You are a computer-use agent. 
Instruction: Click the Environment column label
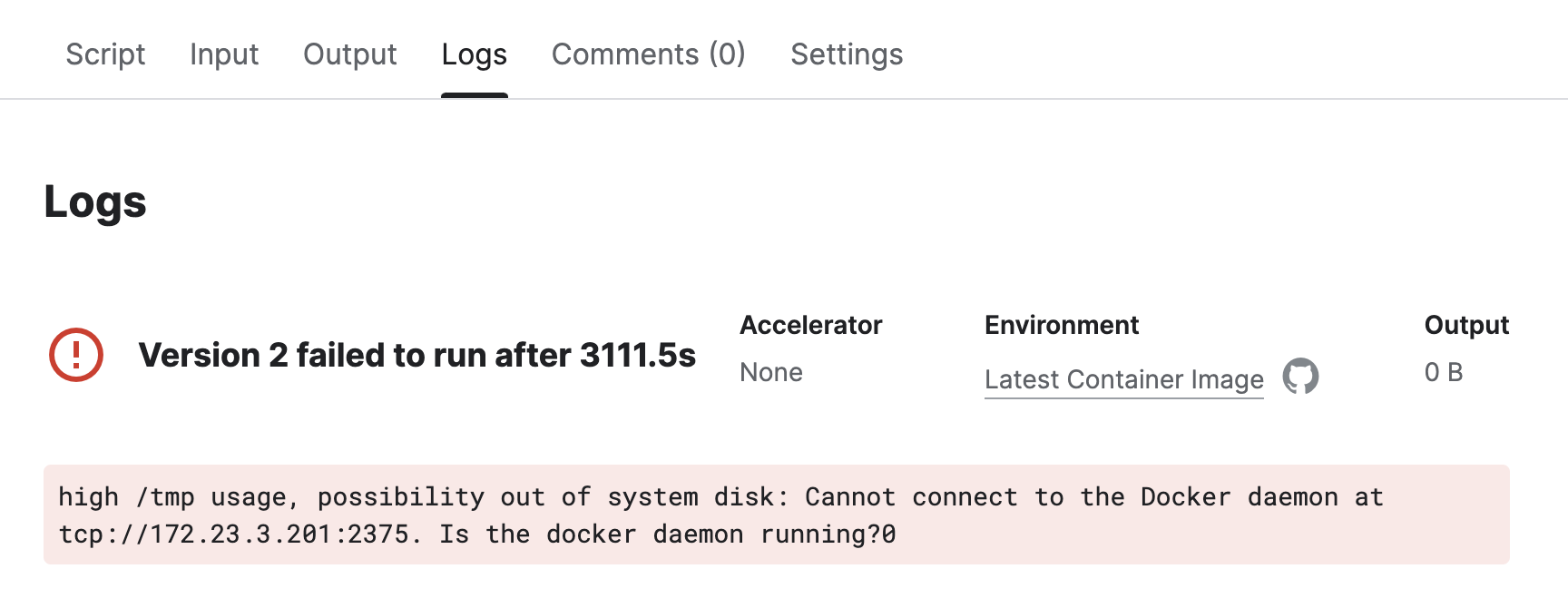point(1062,325)
